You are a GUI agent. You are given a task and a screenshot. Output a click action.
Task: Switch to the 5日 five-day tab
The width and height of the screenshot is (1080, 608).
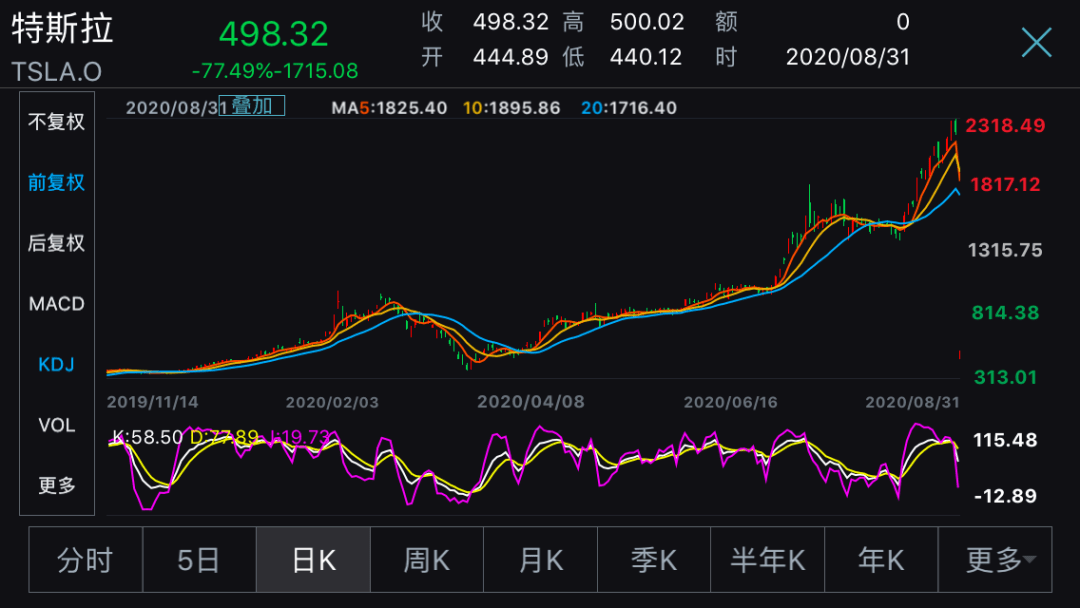[x=199, y=560]
